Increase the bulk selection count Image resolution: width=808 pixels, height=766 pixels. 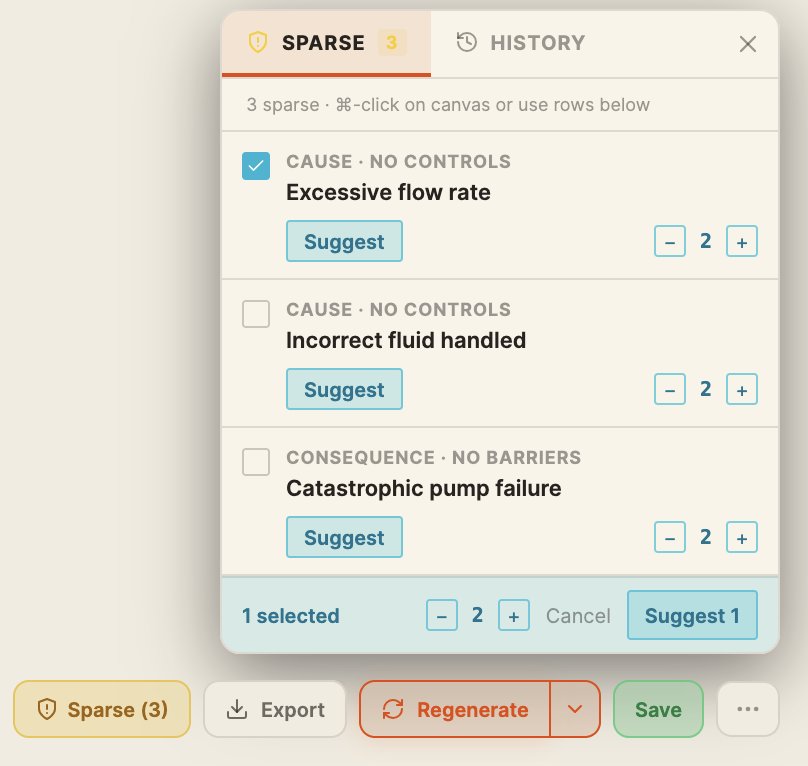coord(514,615)
